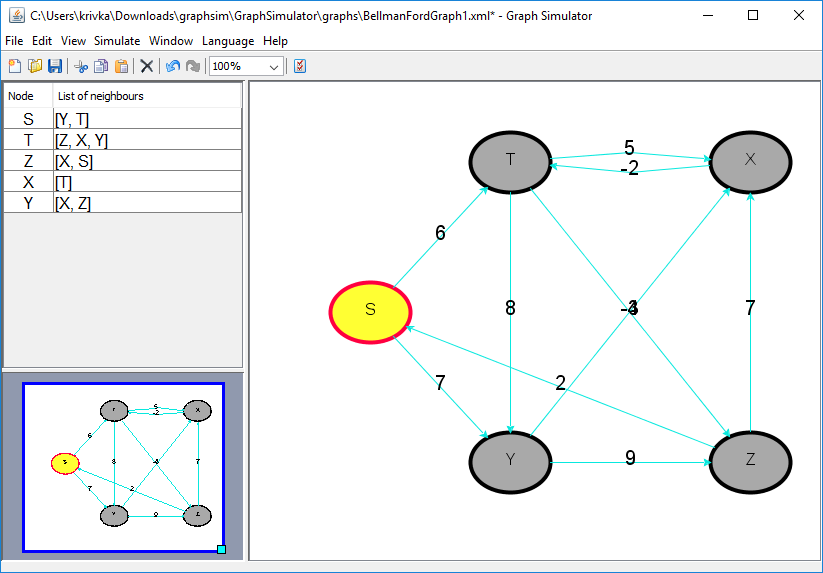
Task: Select the Z row in the node table
Action: pos(122,161)
